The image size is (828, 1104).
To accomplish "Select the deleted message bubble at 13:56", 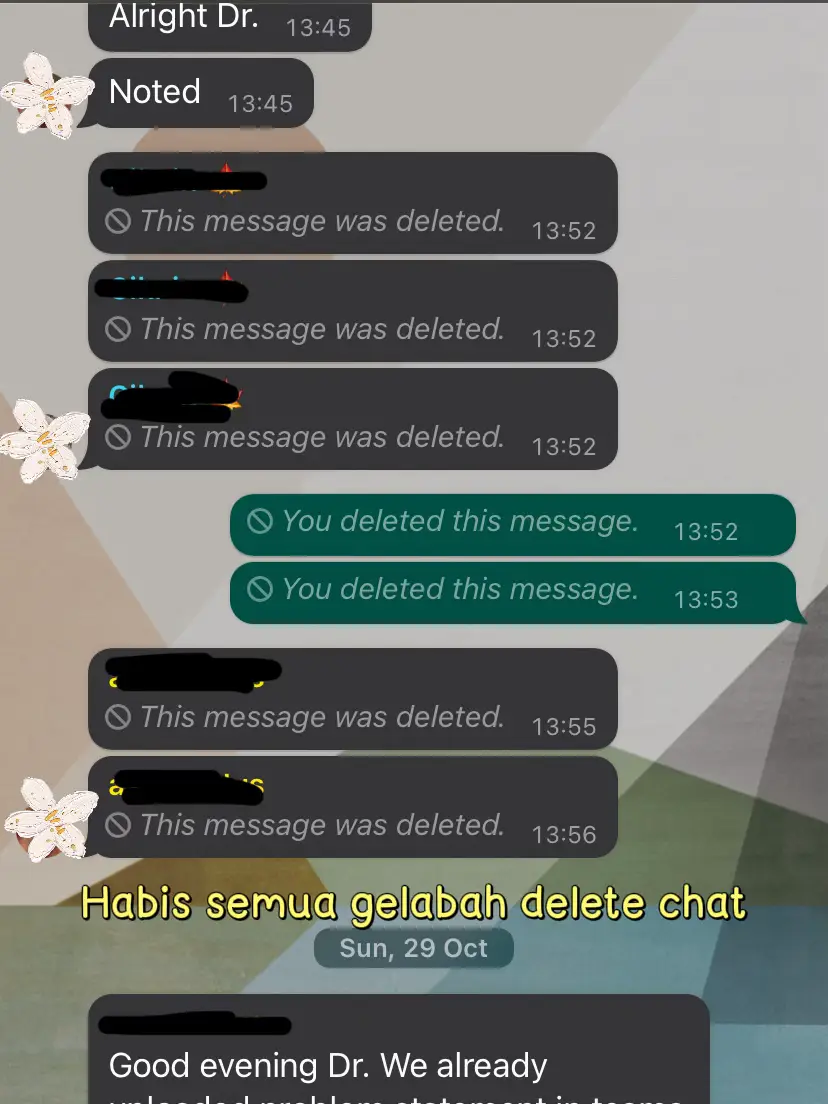I will pos(353,807).
